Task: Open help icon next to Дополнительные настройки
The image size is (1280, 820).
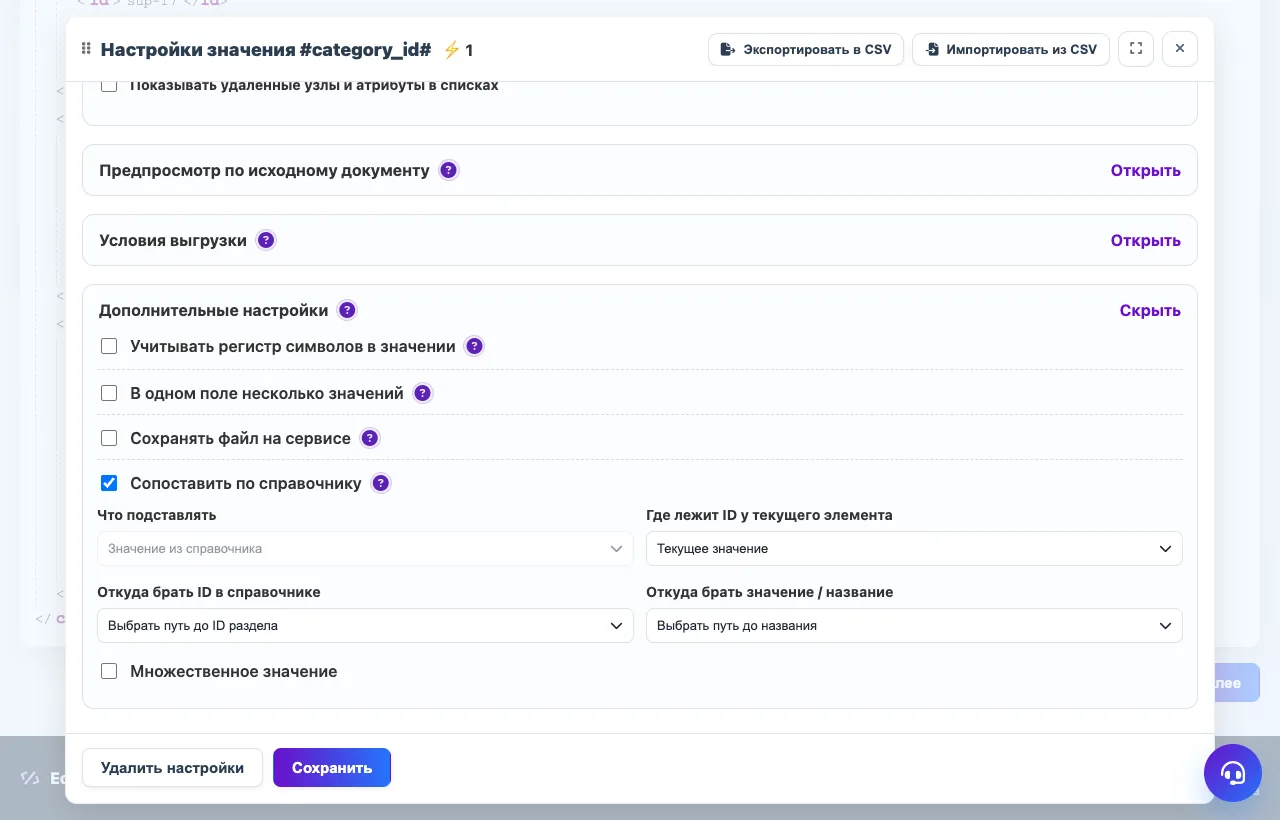Action: (x=347, y=310)
